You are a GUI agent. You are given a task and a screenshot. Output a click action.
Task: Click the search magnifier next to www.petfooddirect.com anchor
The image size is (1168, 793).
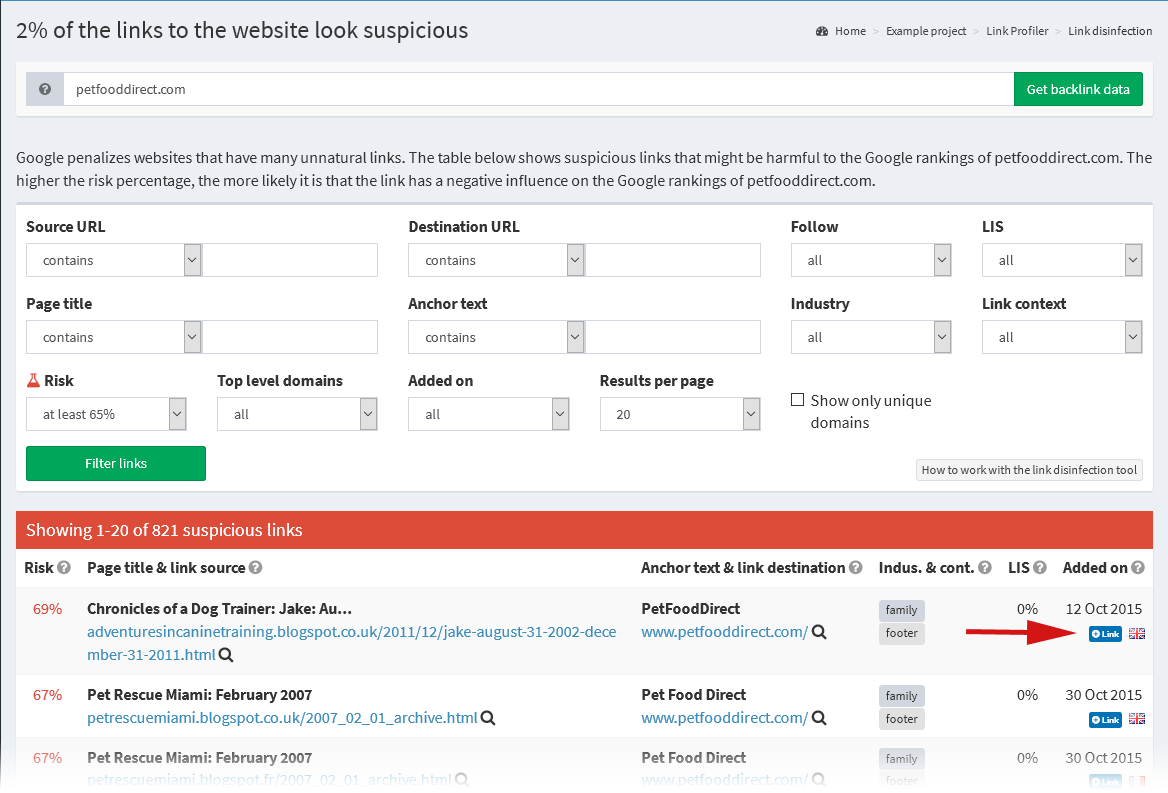[x=818, y=632]
